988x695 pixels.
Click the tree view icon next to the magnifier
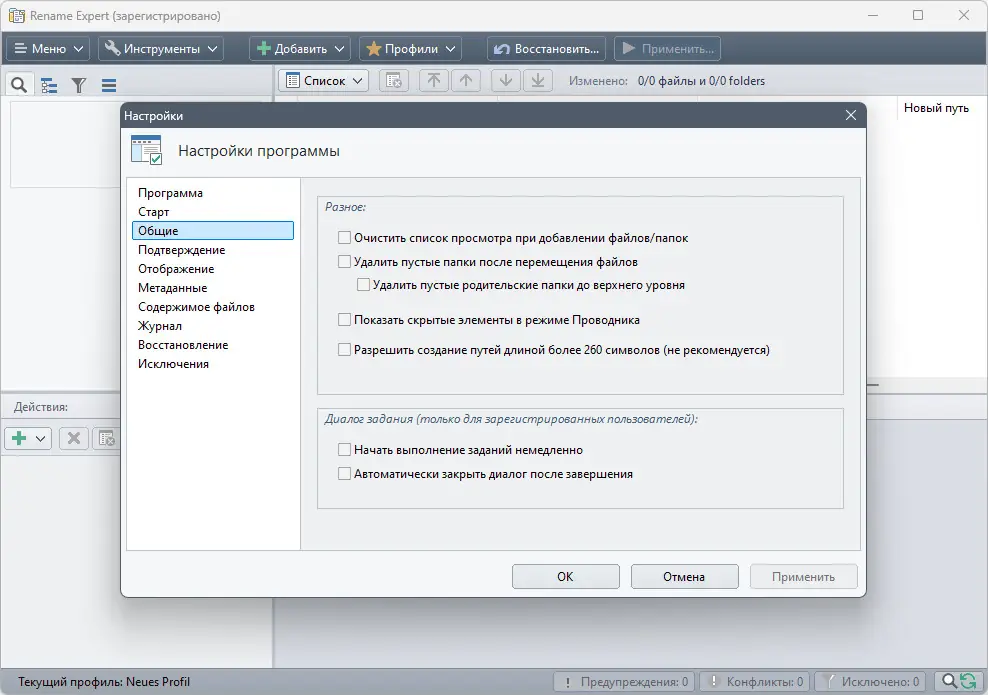pyautogui.click(x=48, y=84)
